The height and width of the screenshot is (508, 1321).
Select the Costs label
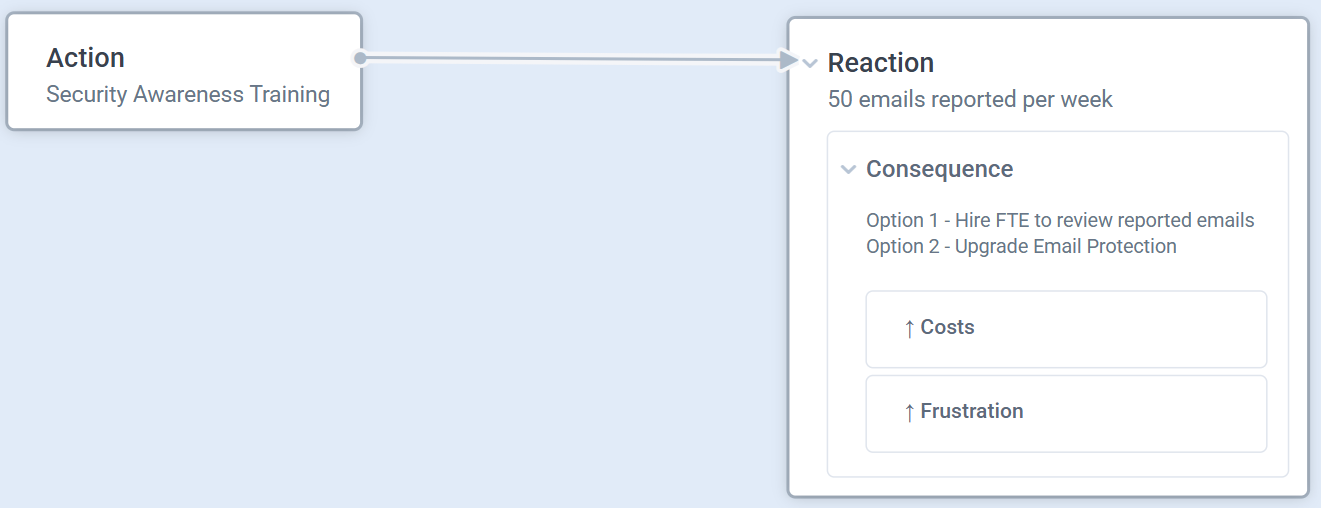pyautogui.click(x=947, y=328)
